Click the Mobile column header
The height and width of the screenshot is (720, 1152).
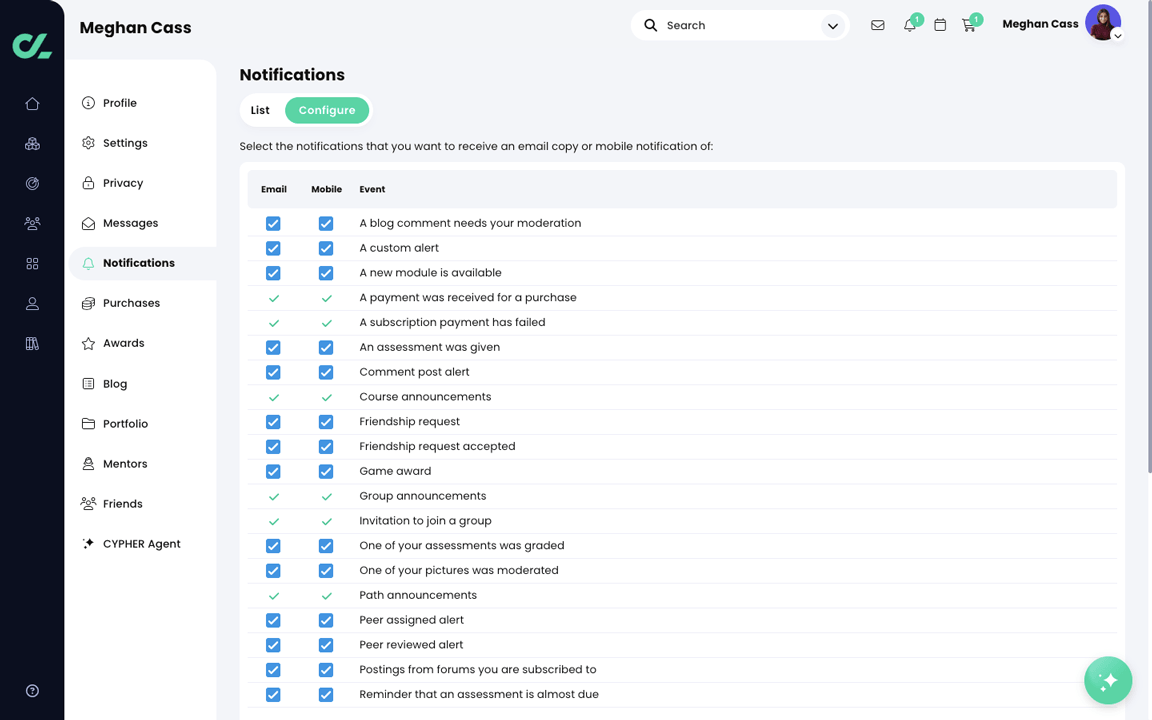tap(326, 190)
